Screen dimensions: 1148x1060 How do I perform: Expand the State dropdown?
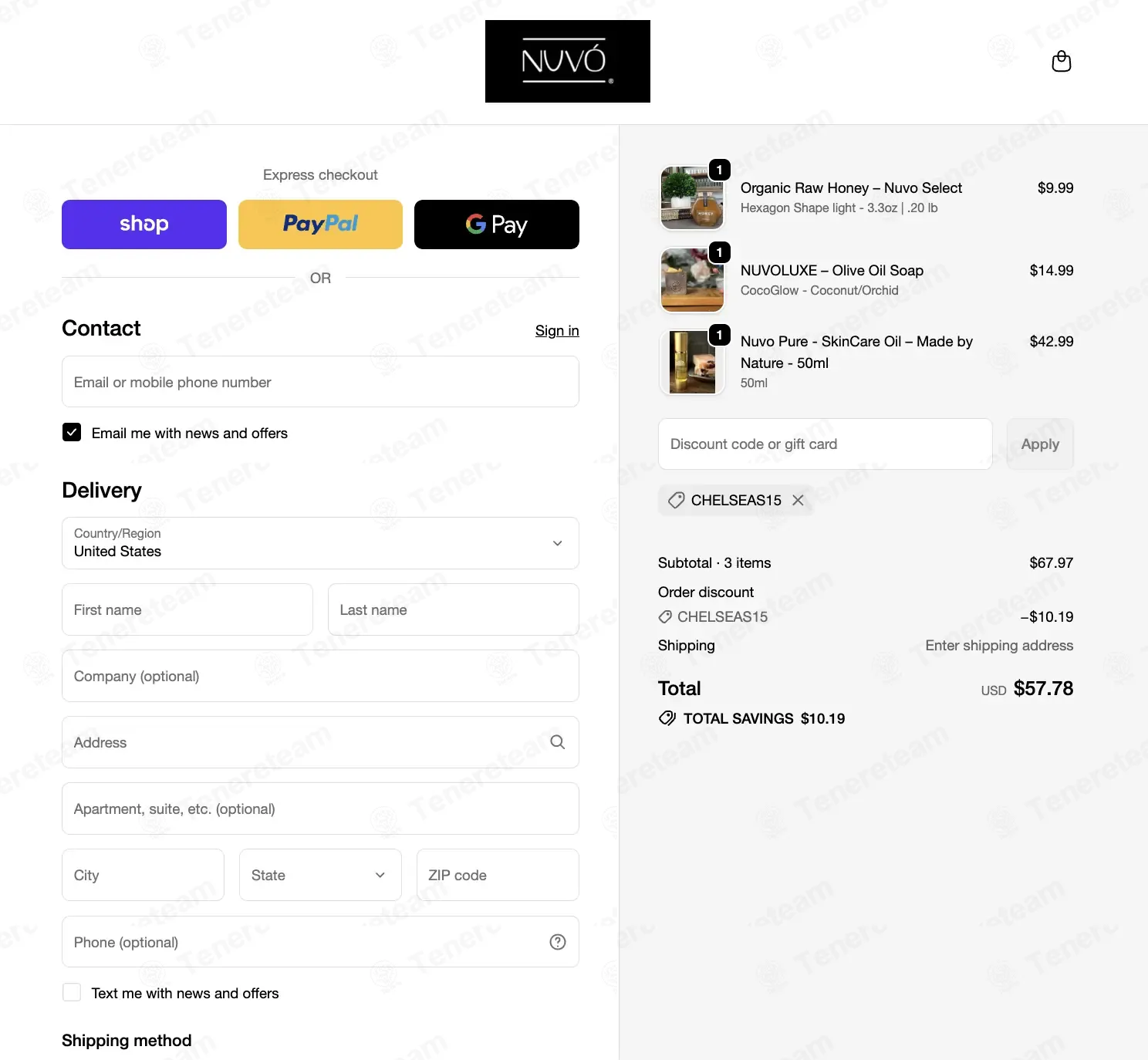tap(320, 875)
